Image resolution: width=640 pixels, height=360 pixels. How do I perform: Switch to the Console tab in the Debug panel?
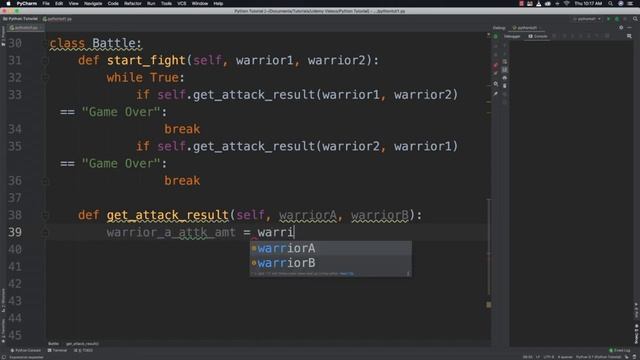point(538,36)
